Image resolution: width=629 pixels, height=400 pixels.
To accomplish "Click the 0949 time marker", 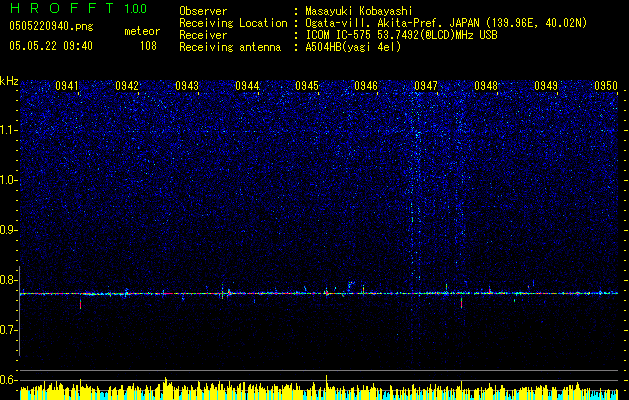I will point(546,85).
